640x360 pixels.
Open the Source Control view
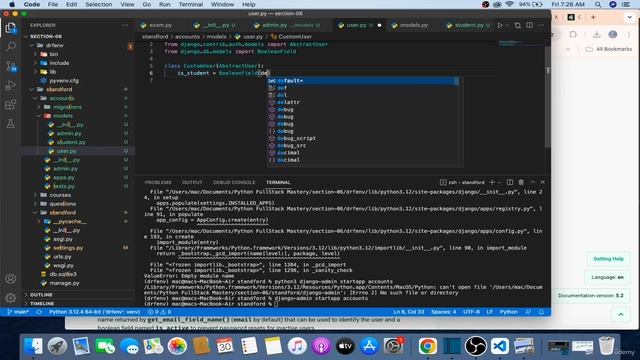tap(11, 66)
